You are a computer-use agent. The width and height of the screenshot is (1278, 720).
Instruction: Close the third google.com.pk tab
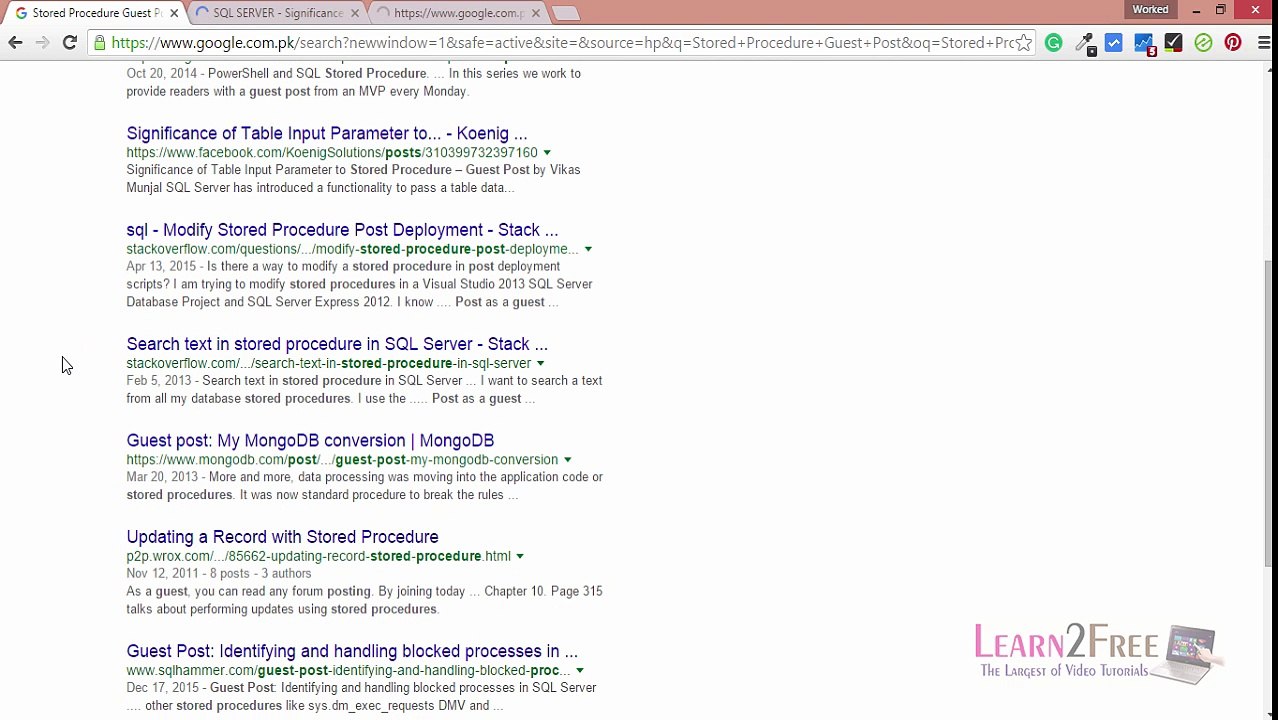coord(535,13)
